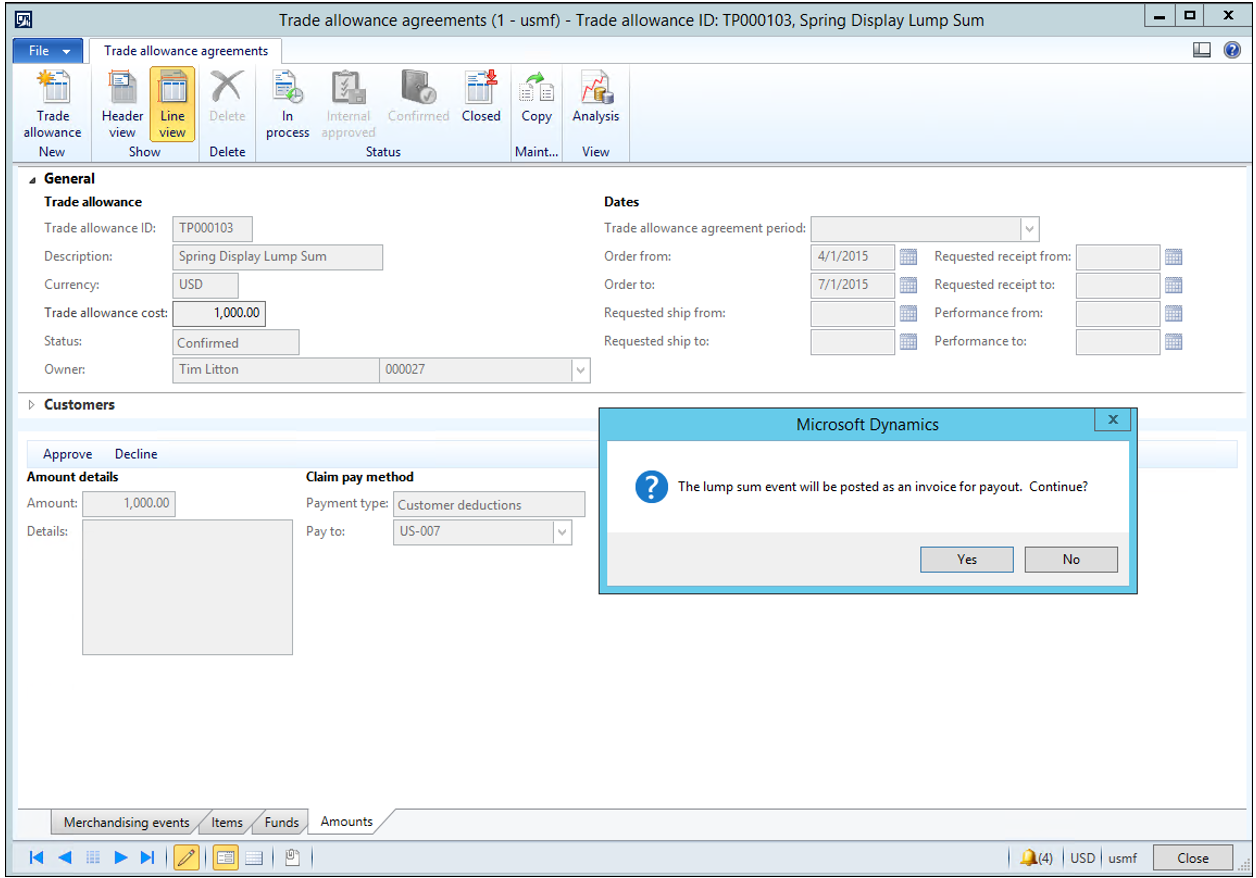Open the Analysis view
Screen dimensions: 1256x878
[595, 98]
